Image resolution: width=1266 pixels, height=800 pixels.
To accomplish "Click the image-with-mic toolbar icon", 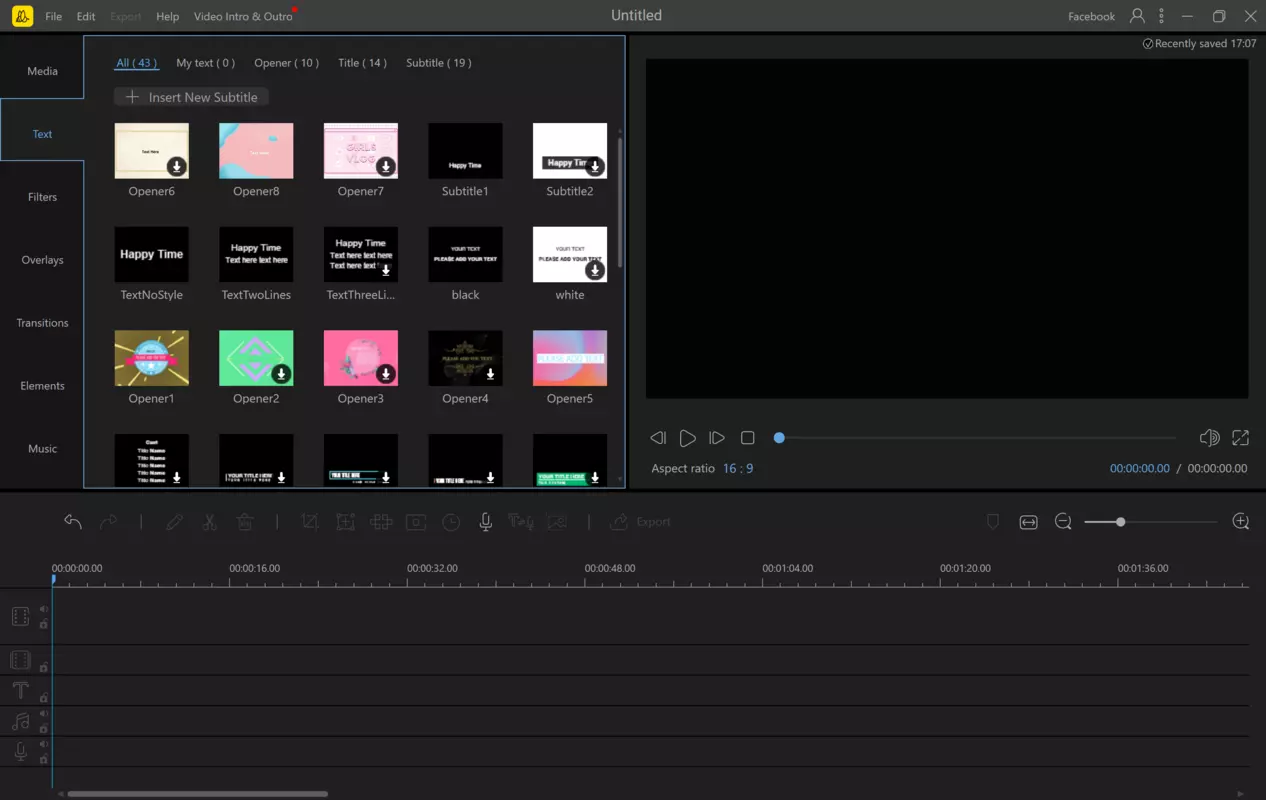I will click(x=556, y=522).
